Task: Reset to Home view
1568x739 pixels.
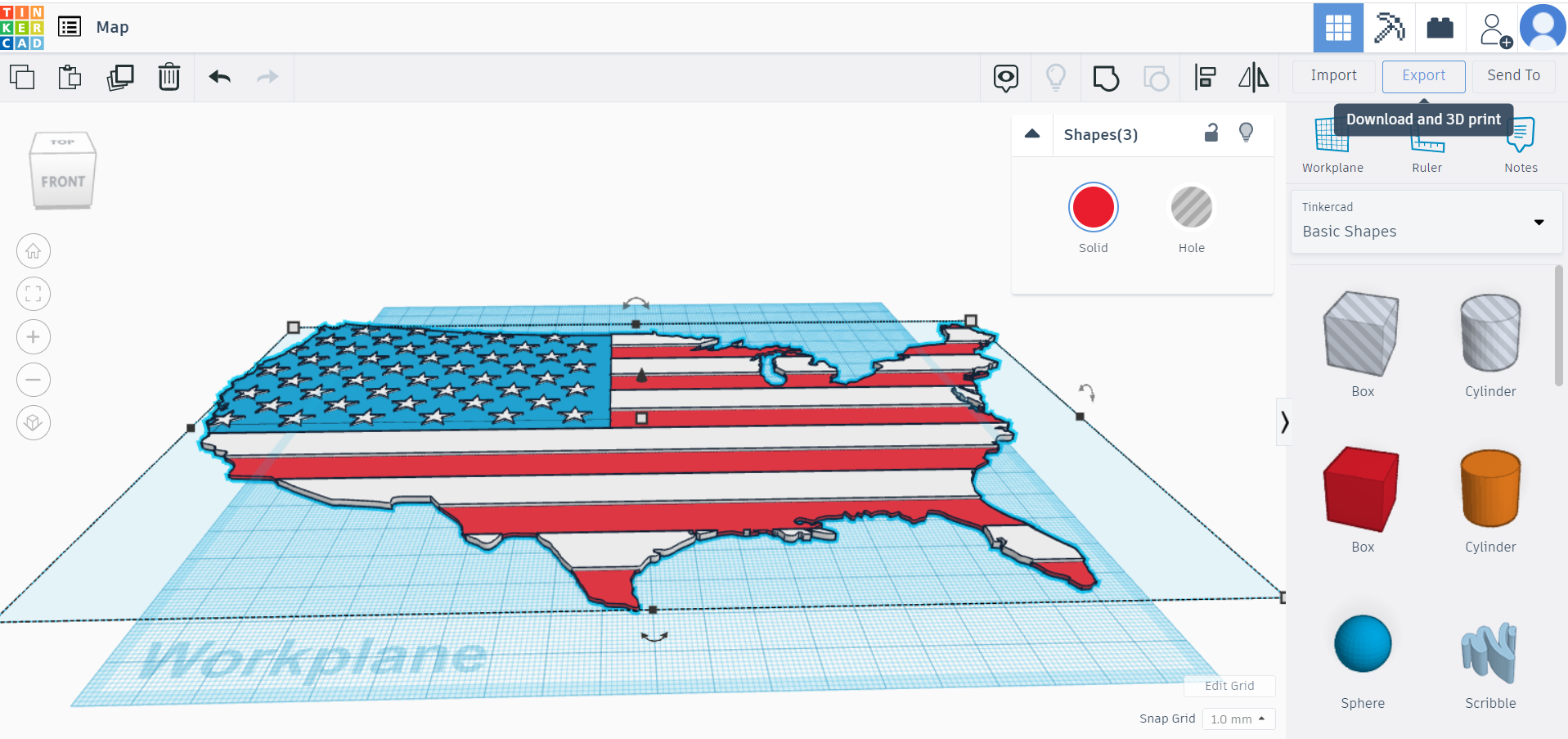Action: click(34, 251)
